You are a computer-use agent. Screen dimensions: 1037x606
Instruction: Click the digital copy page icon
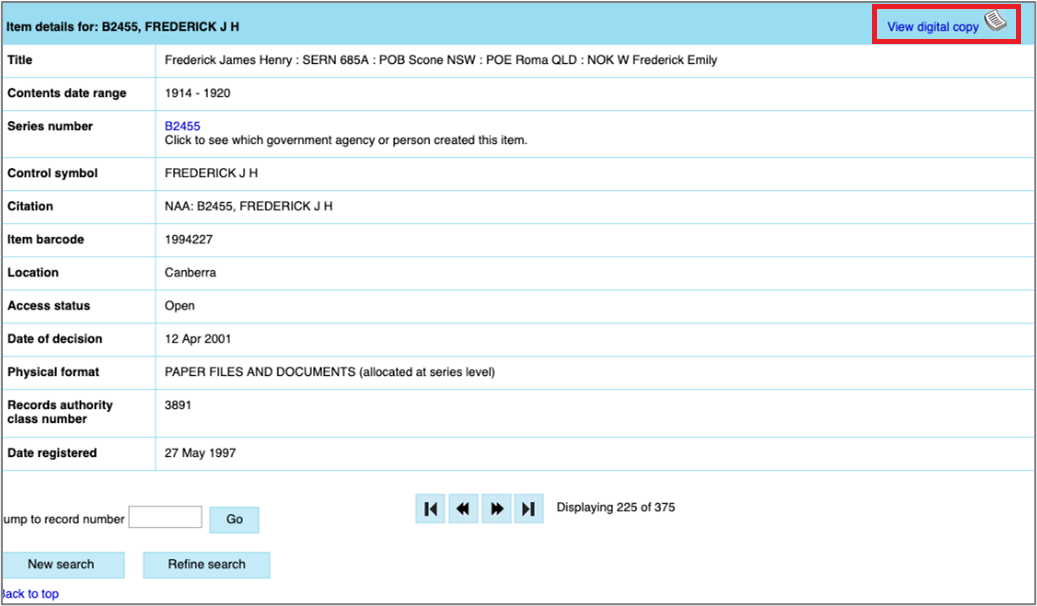tap(996, 23)
